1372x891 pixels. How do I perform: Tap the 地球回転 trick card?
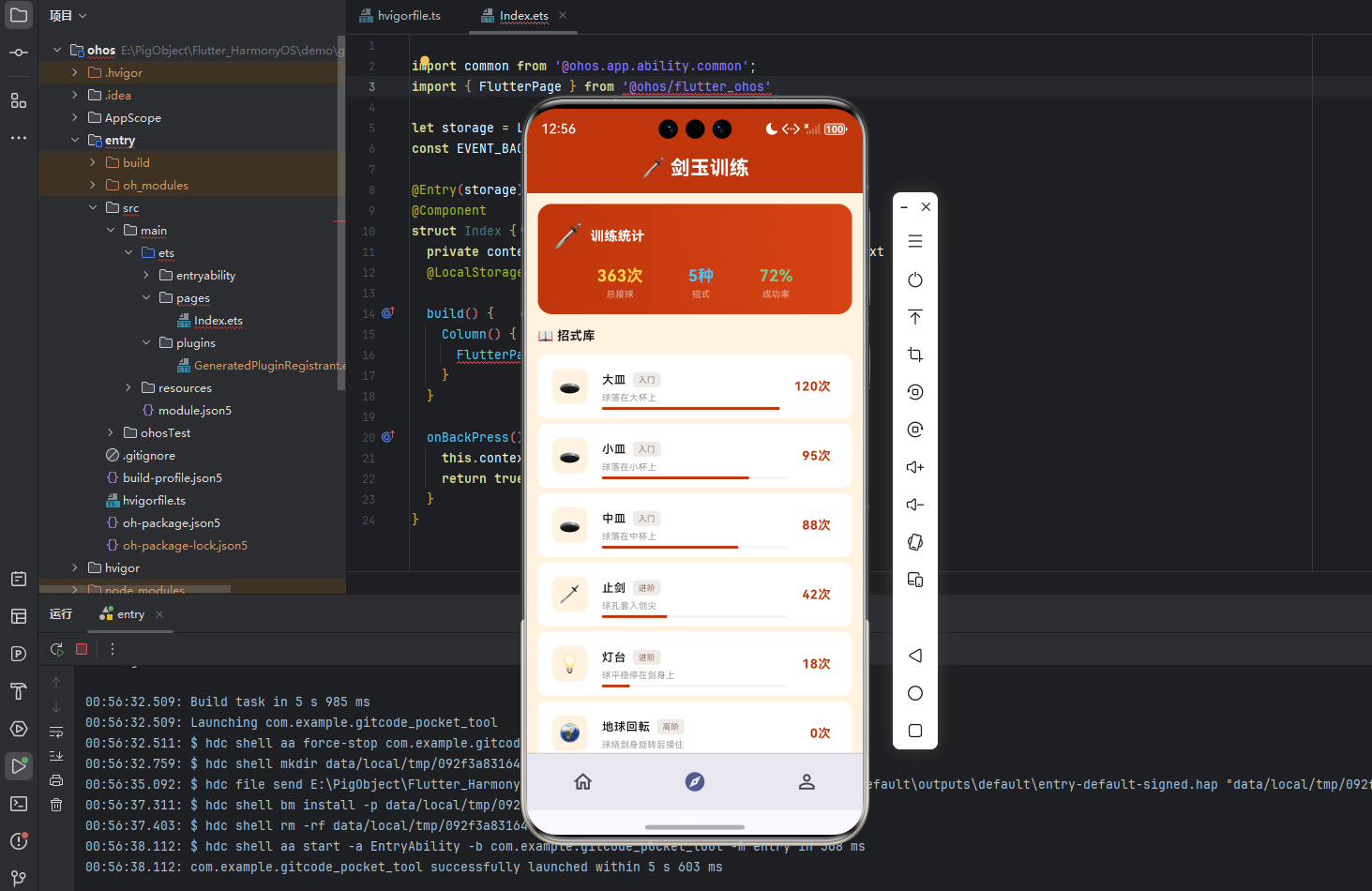click(695, 728)
